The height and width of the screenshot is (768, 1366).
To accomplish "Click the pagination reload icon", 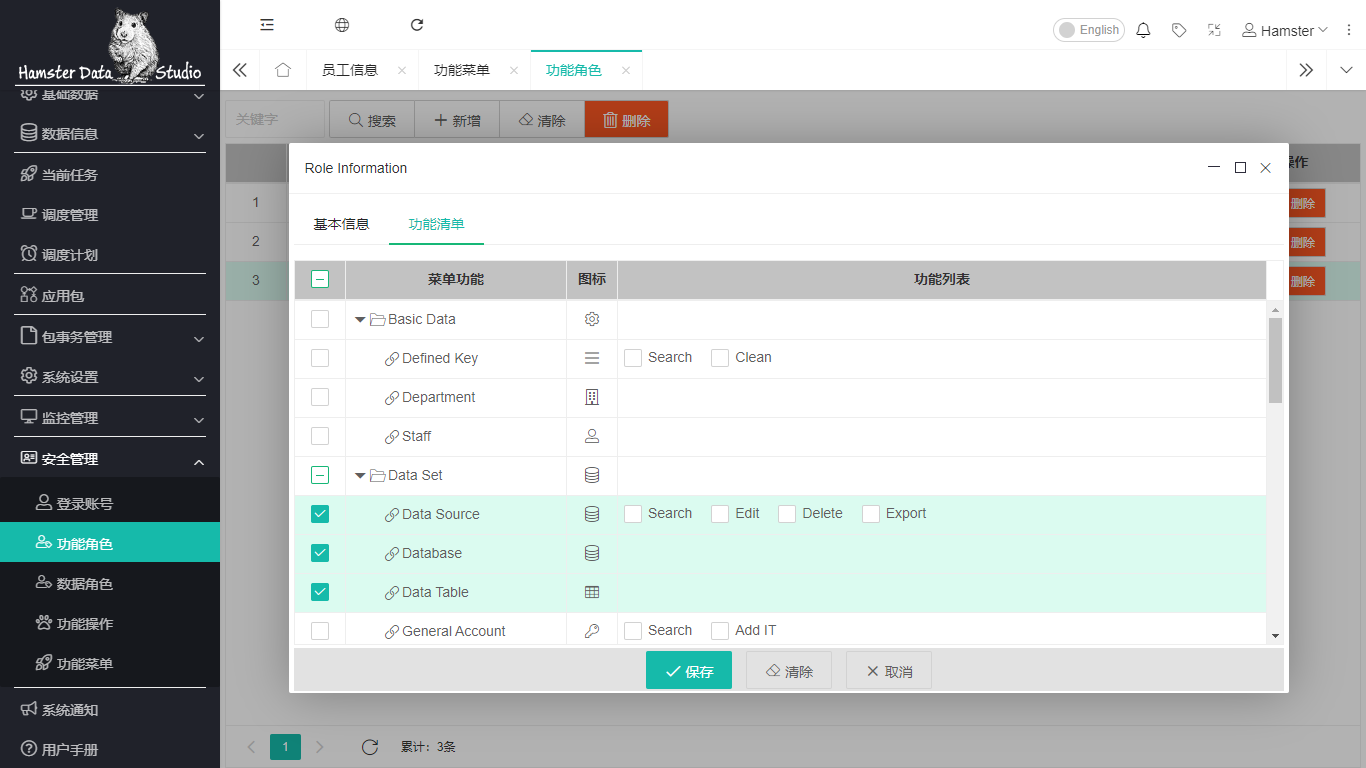I will (x=369, y=747).
